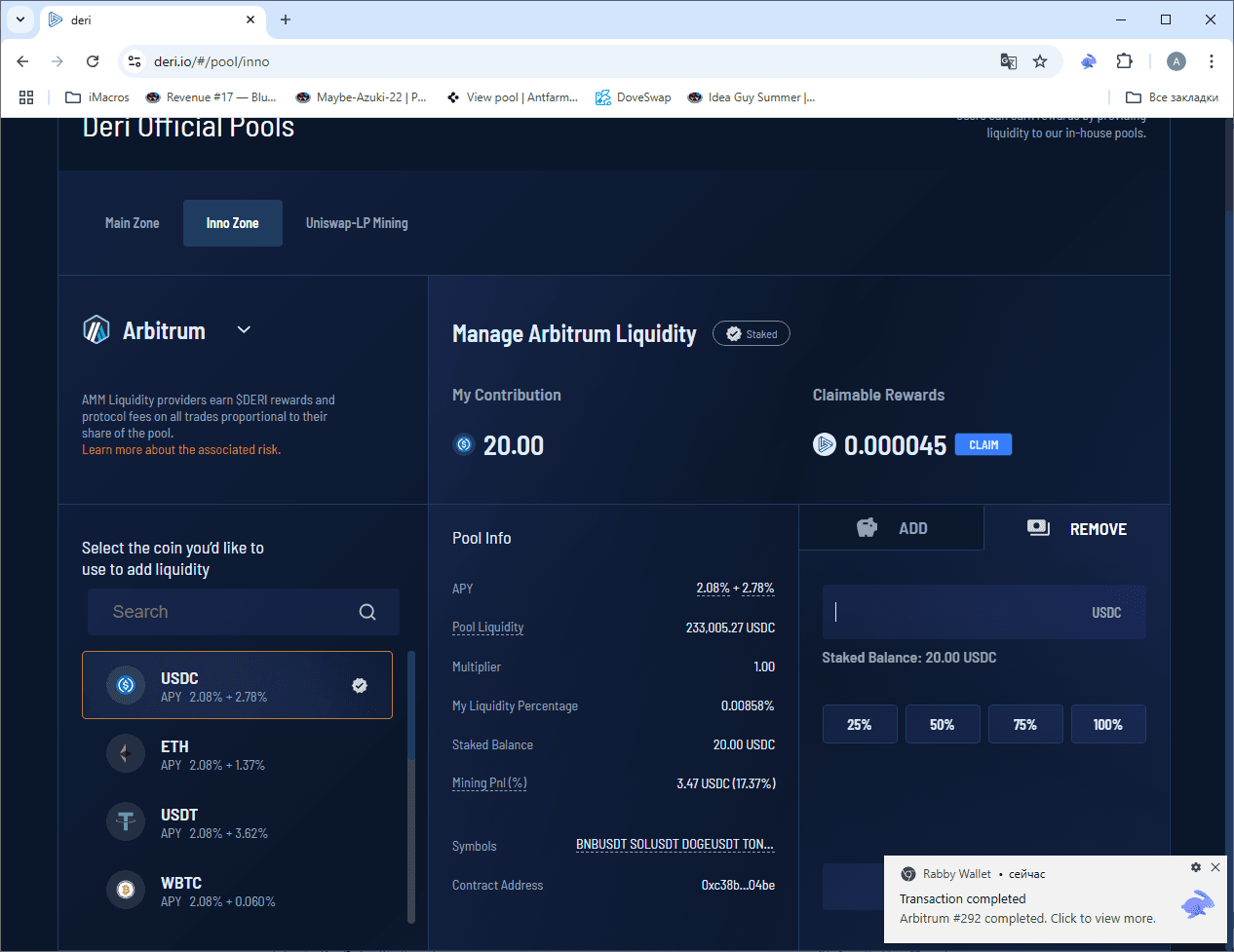
Task: Open the Uniswap-LP Mining tab
Action: pos(357,223)
